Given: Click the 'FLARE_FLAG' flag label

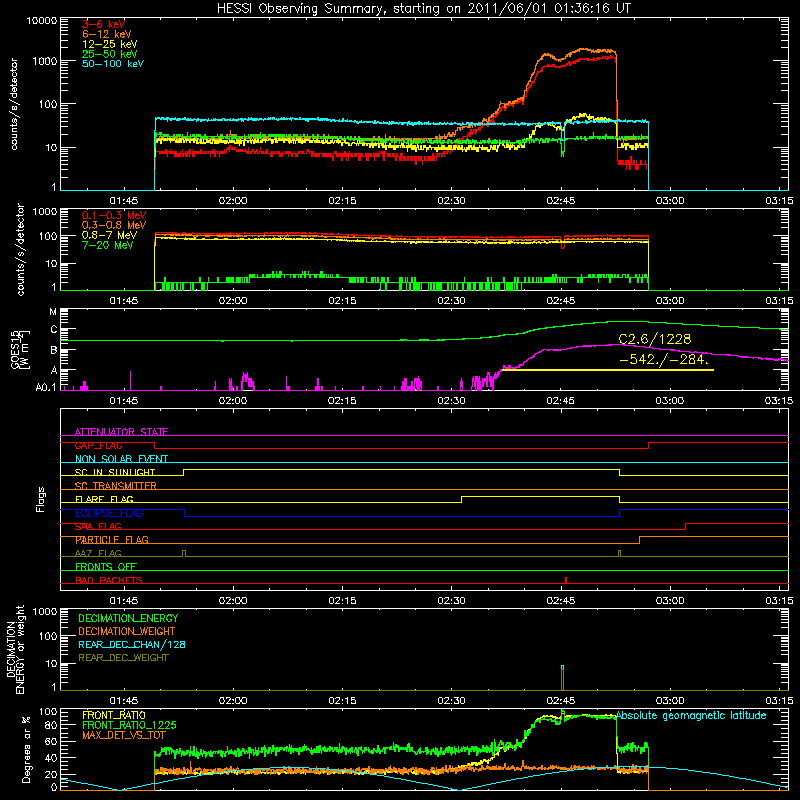Looking at the screenshot, I should pos(104,499).
